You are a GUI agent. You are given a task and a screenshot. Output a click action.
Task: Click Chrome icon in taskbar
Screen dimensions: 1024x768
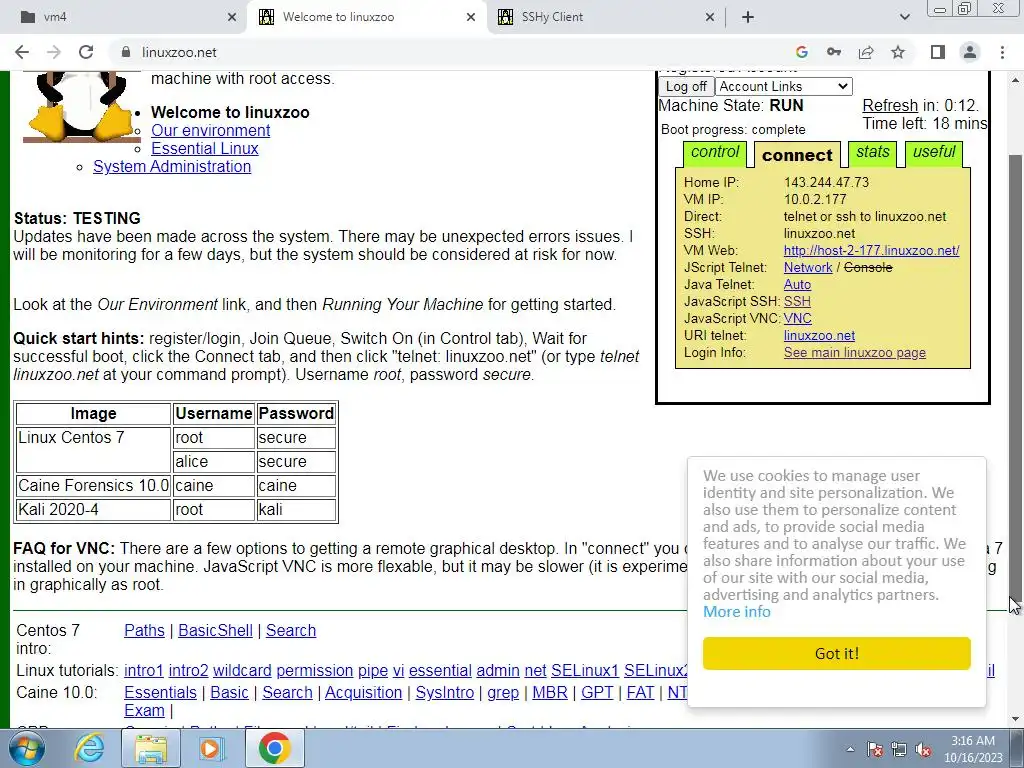[274, 748]
